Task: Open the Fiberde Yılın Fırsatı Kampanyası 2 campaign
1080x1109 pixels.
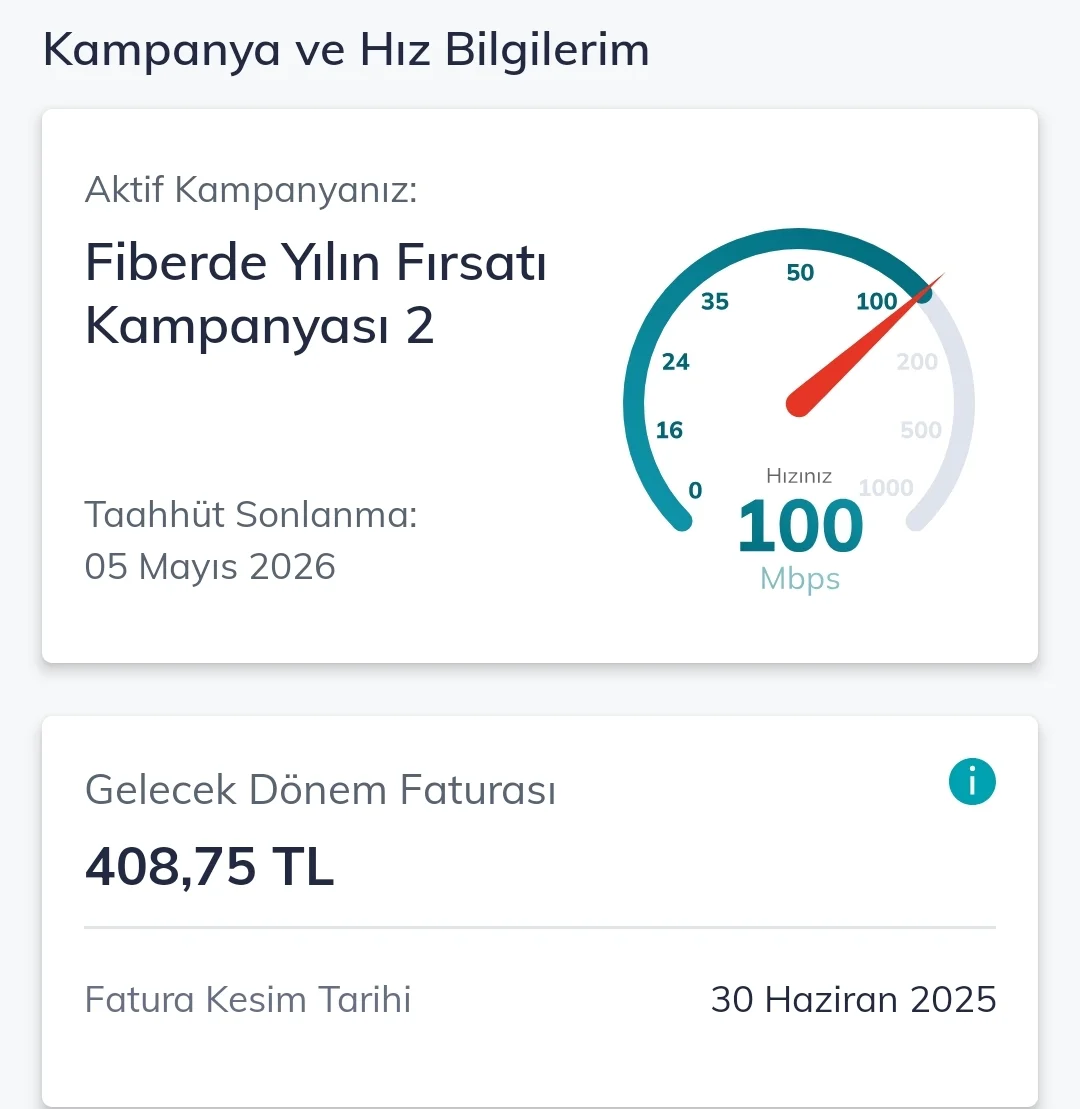Action: point(316,295)
